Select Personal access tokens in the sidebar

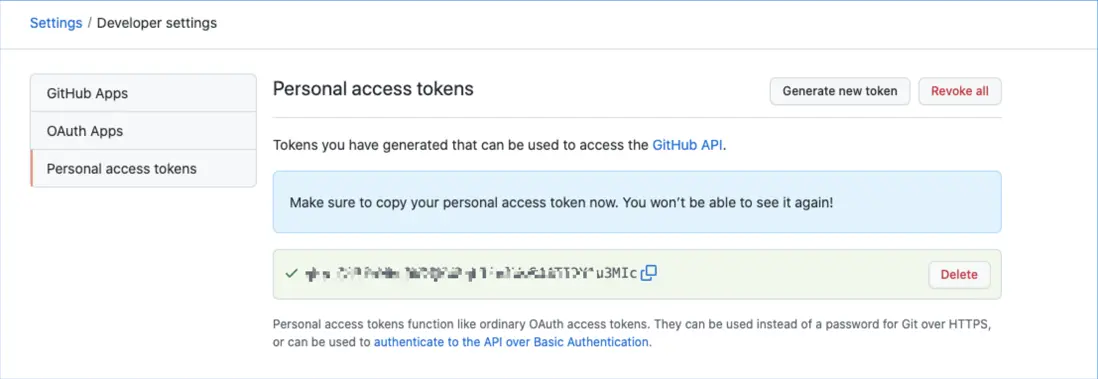[144, 169]
